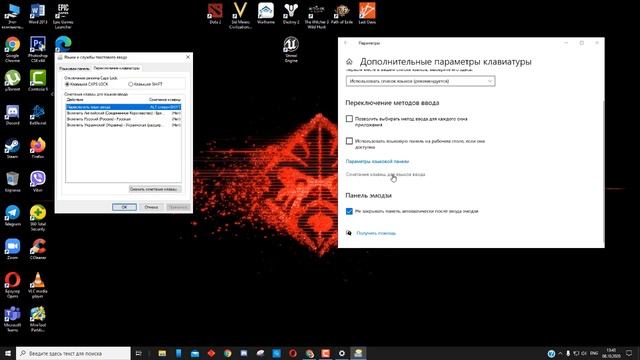
Task: Open Параметры языковой панели link
Action: pyautogui.click(x=377, y=162)
